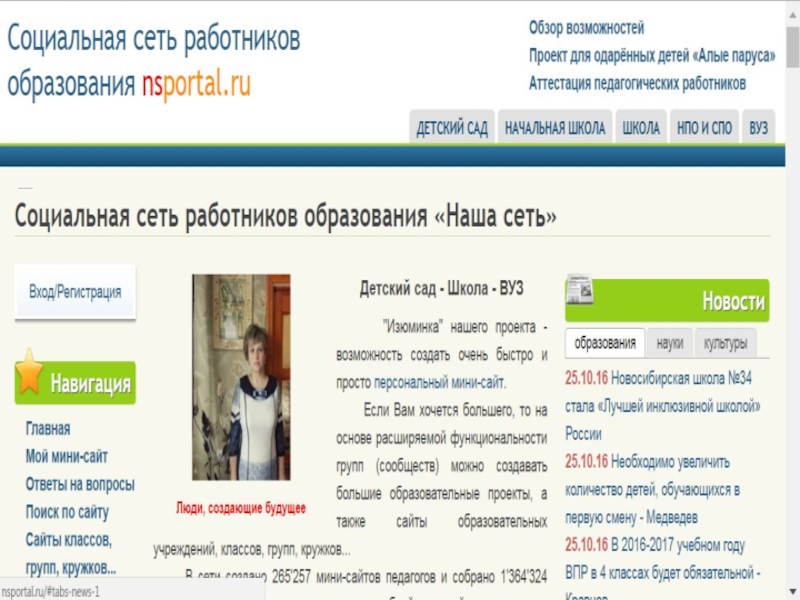Open Сайты классов, групп, кружков link
The height and width of the screenshot is (600, 800).
(70, 554)
